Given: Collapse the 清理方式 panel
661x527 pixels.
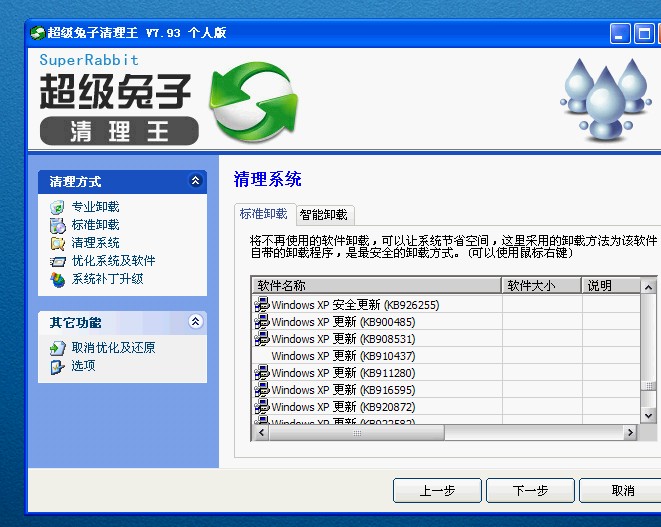Looking at the screenshot, I should [x=195, y=181].
